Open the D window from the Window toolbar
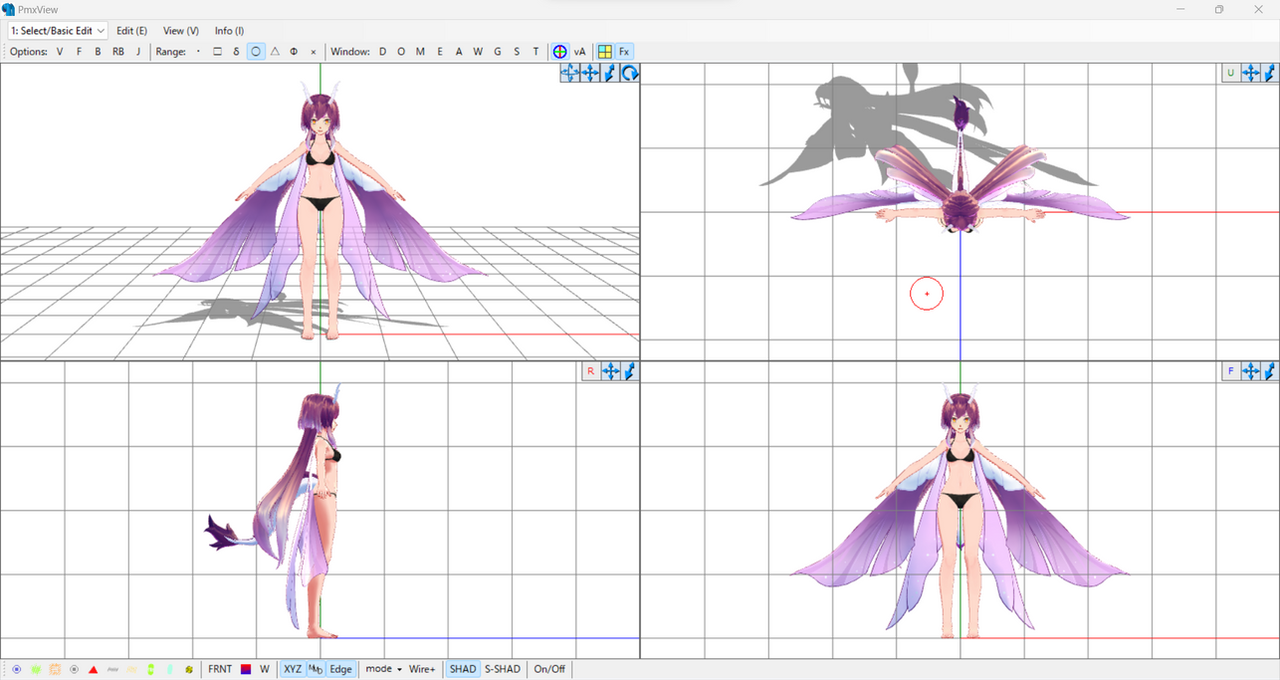The image size is (1280, 680). pyautogui.click(x=382, y=52)
